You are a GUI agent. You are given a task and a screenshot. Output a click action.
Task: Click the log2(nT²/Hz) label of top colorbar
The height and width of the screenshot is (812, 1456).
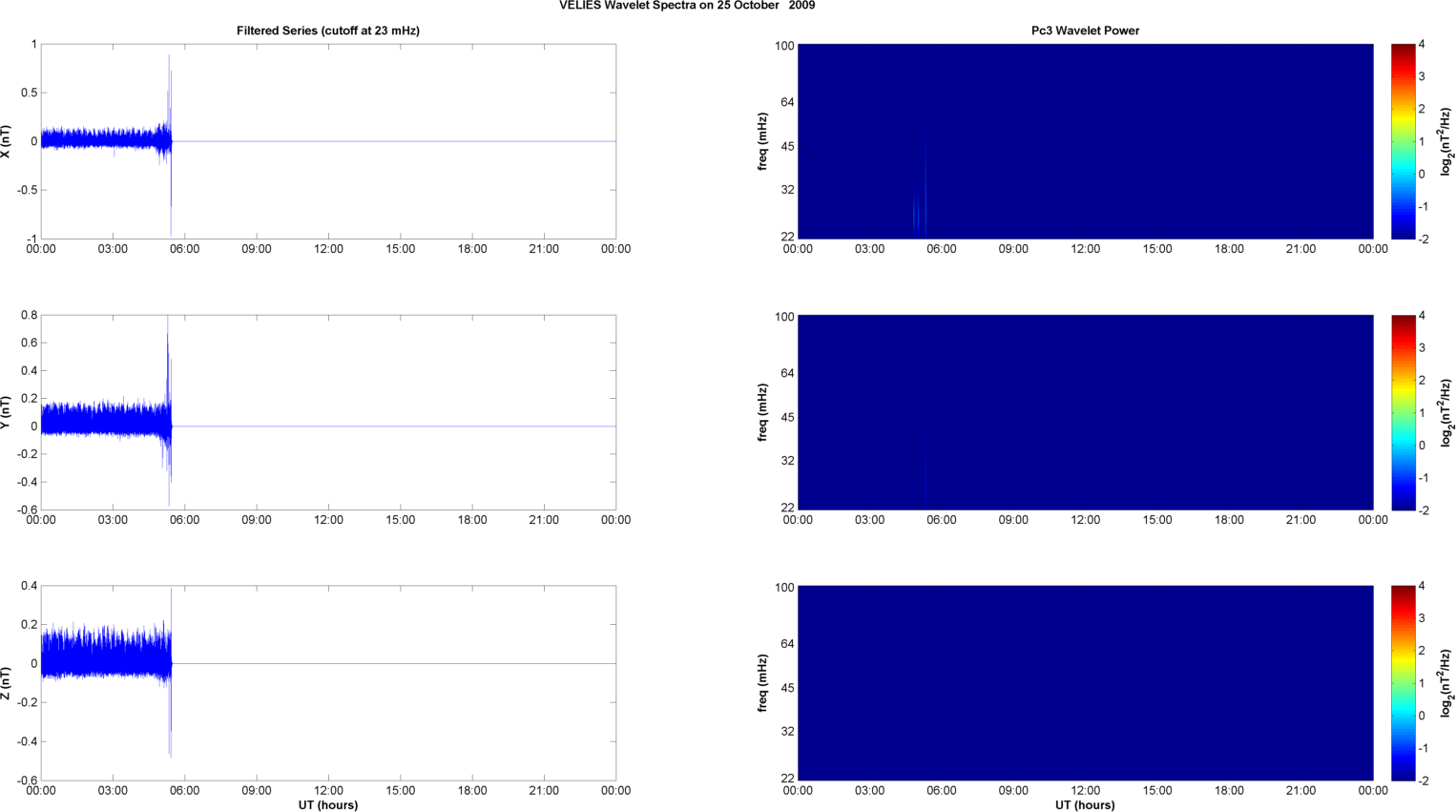pos(1446,141)
